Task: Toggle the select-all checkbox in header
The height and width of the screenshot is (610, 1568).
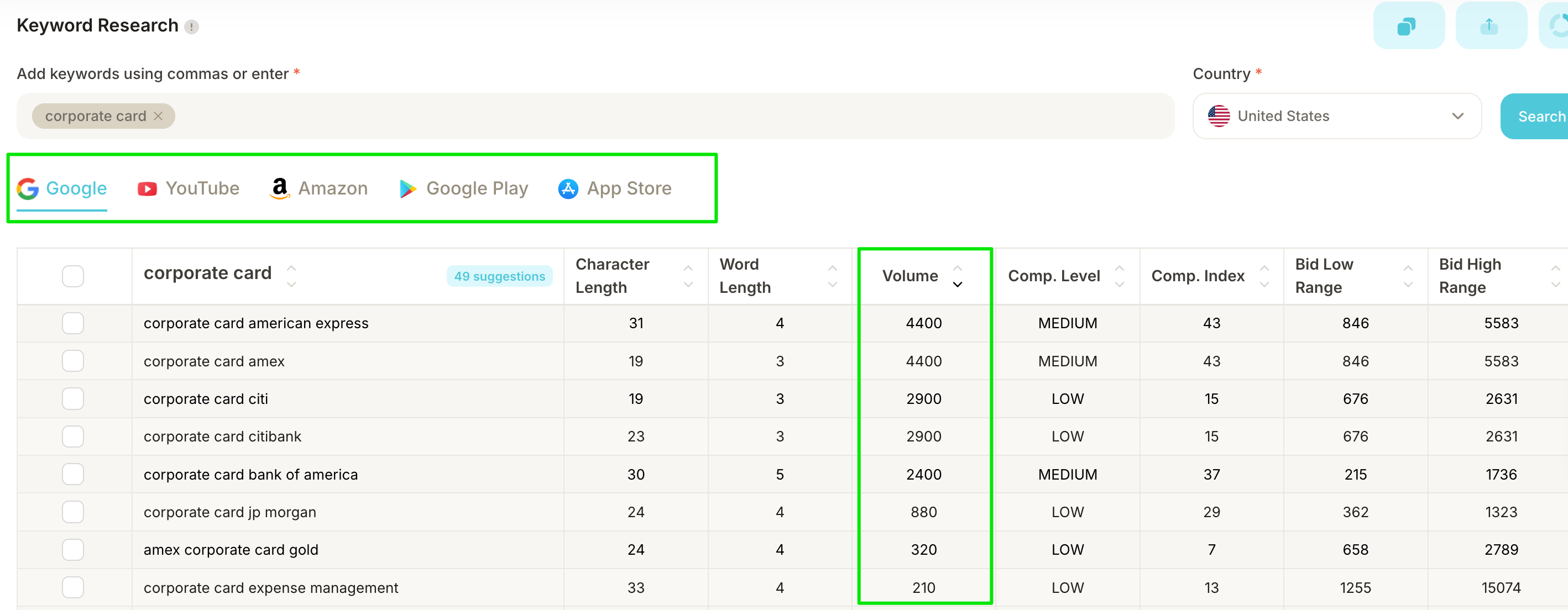Action: pyautogui.click(x=73, y=276)
